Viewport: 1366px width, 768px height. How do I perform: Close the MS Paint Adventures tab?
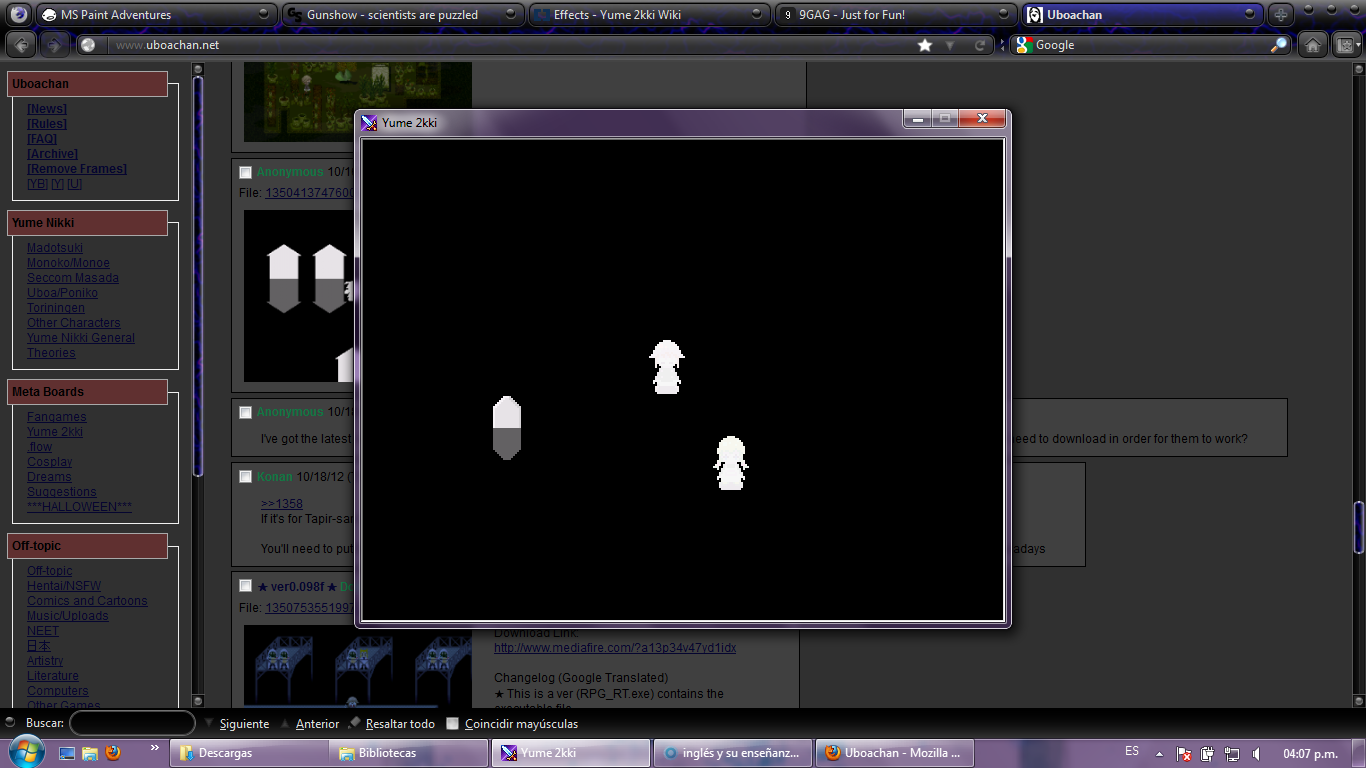(x=263, y=15)
